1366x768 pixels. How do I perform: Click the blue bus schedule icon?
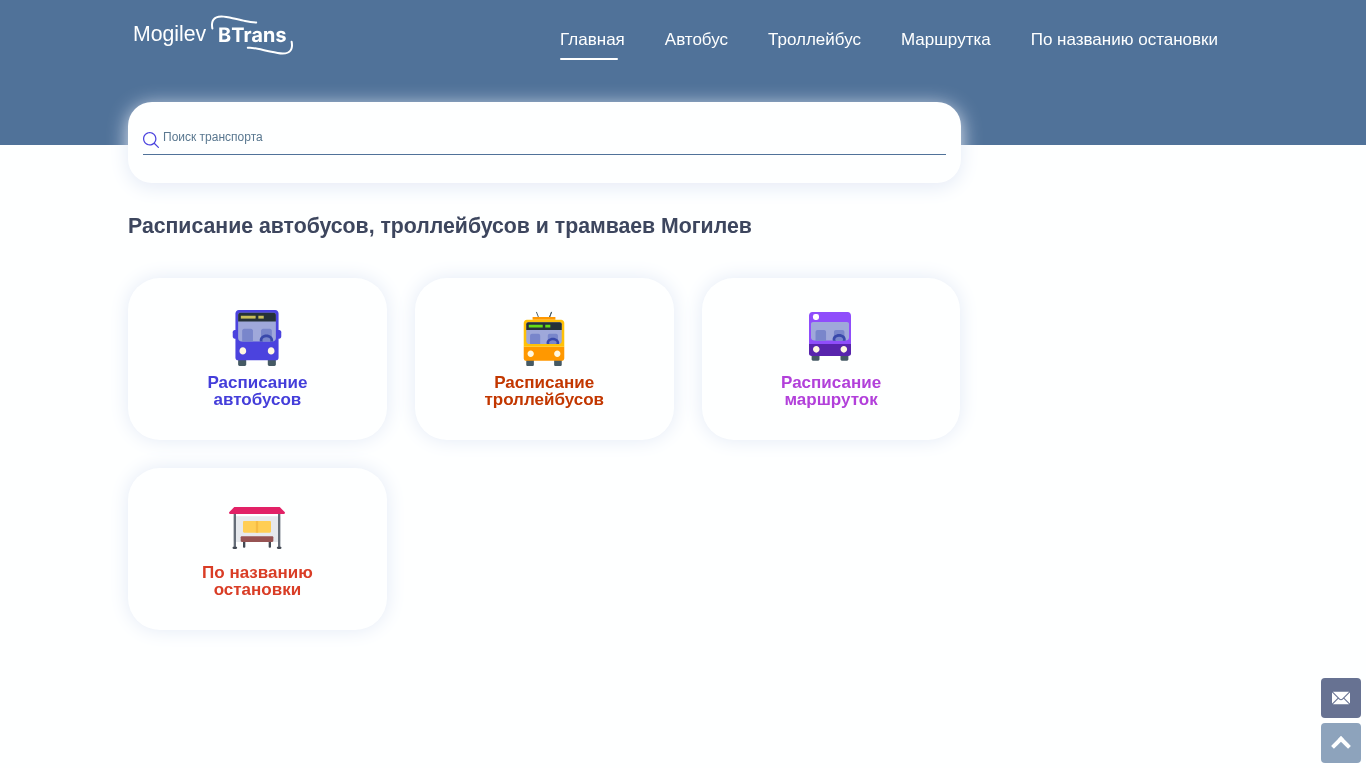[257, 337]
